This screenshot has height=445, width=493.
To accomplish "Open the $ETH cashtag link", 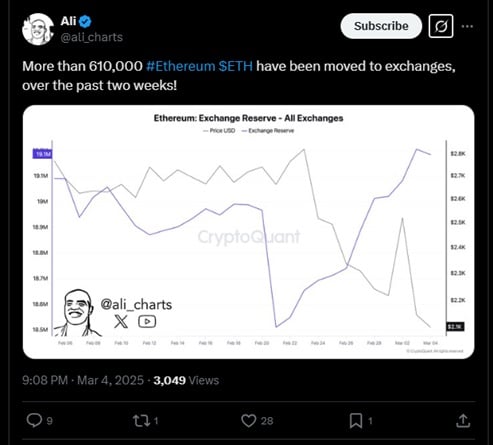I will point(236,66).
